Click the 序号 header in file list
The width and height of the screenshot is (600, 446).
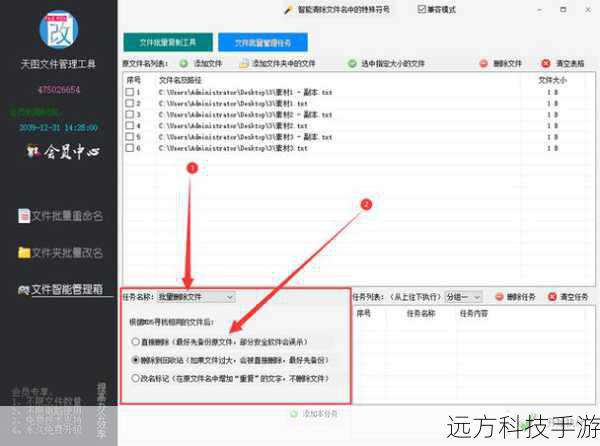tap(134, 80)
